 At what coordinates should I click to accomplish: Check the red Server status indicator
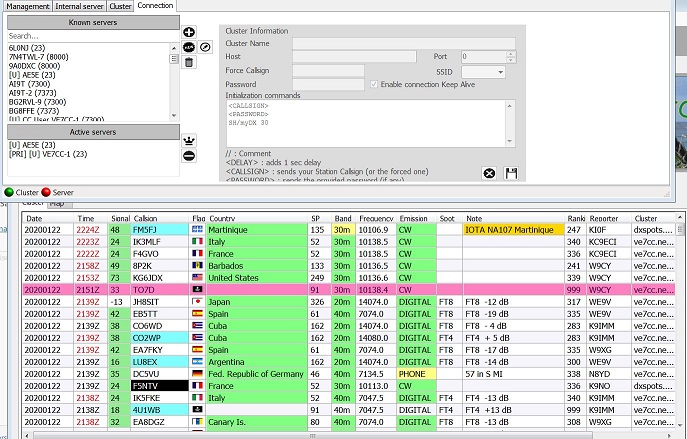coord(46,192)
